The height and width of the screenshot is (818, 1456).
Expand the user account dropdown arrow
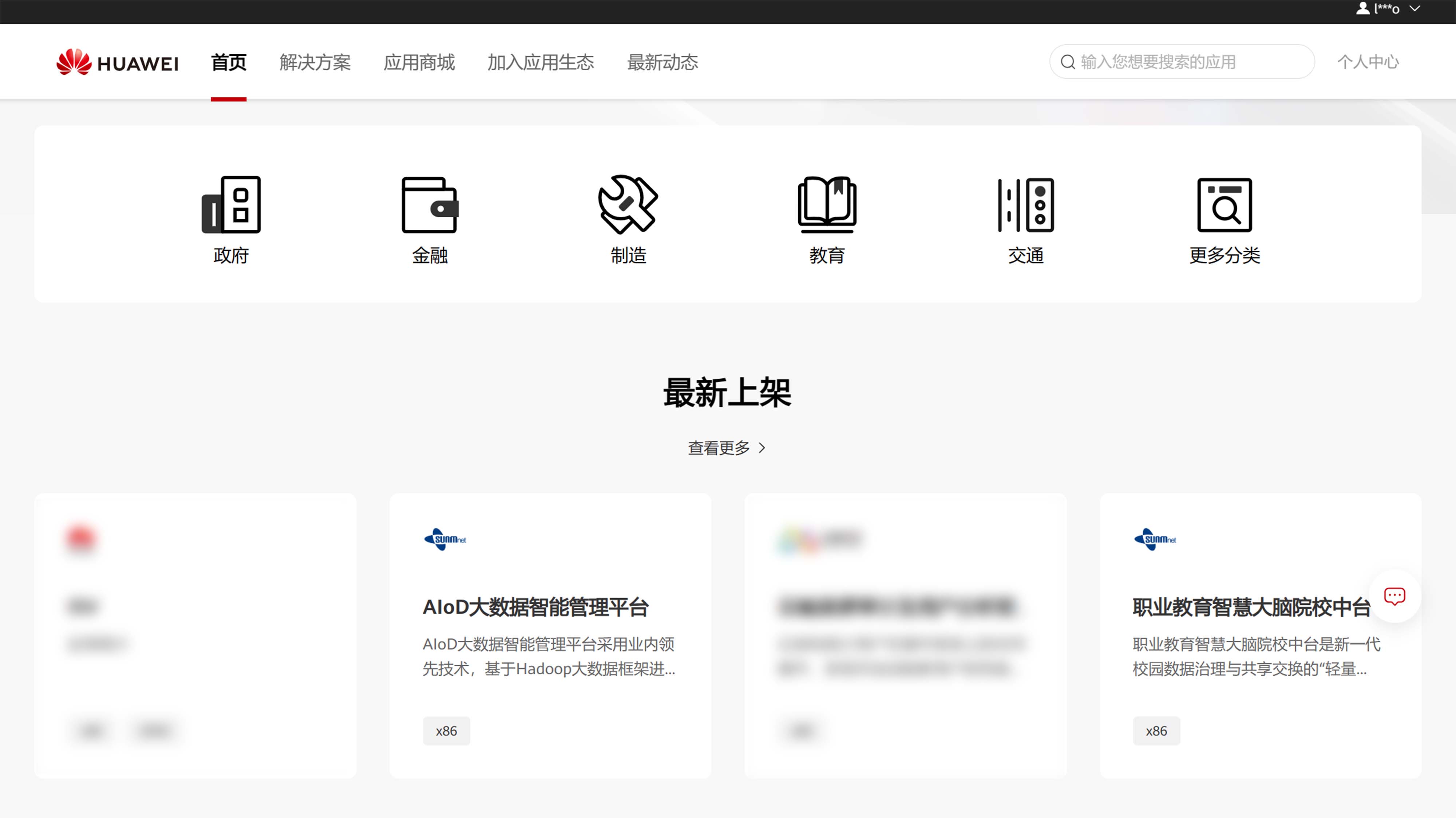1415,8
